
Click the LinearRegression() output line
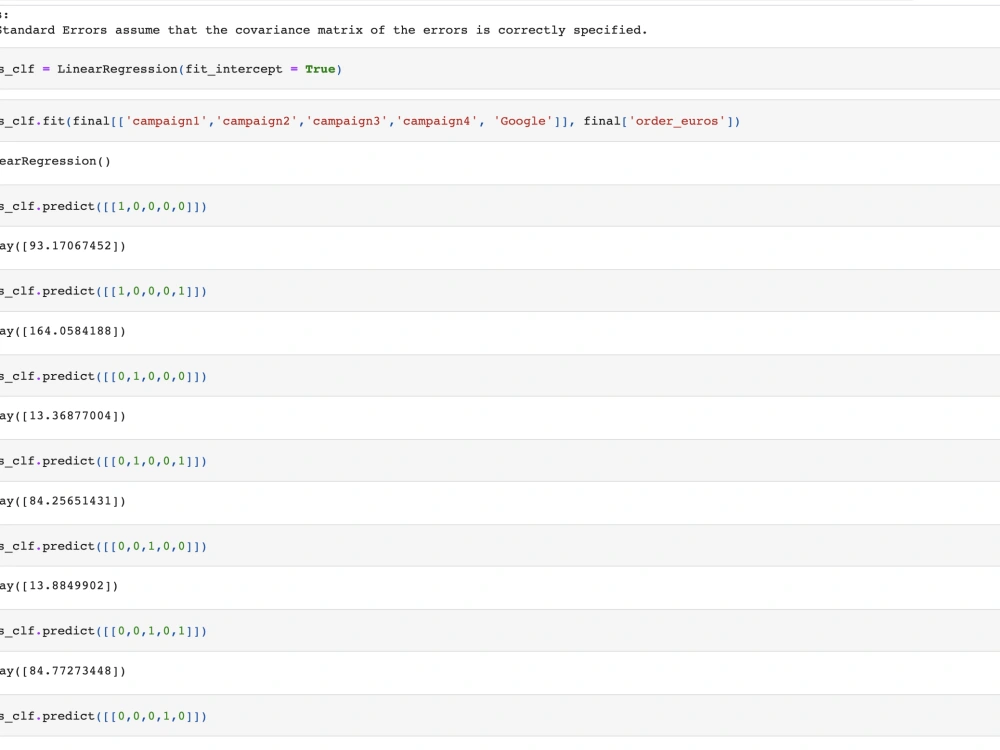tap(55, 161)
